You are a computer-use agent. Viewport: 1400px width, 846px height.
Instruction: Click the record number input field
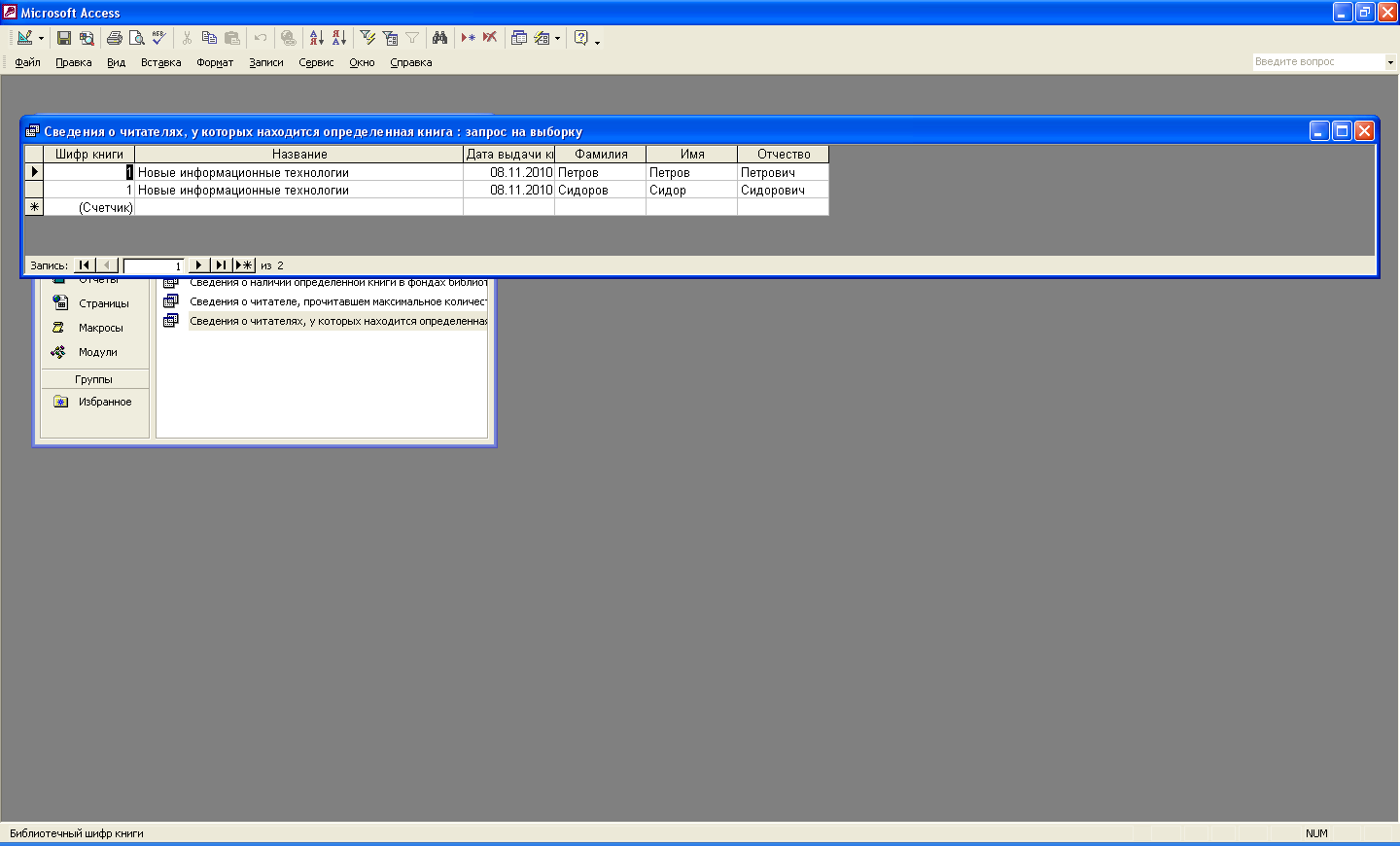click(x=154, y=265)
